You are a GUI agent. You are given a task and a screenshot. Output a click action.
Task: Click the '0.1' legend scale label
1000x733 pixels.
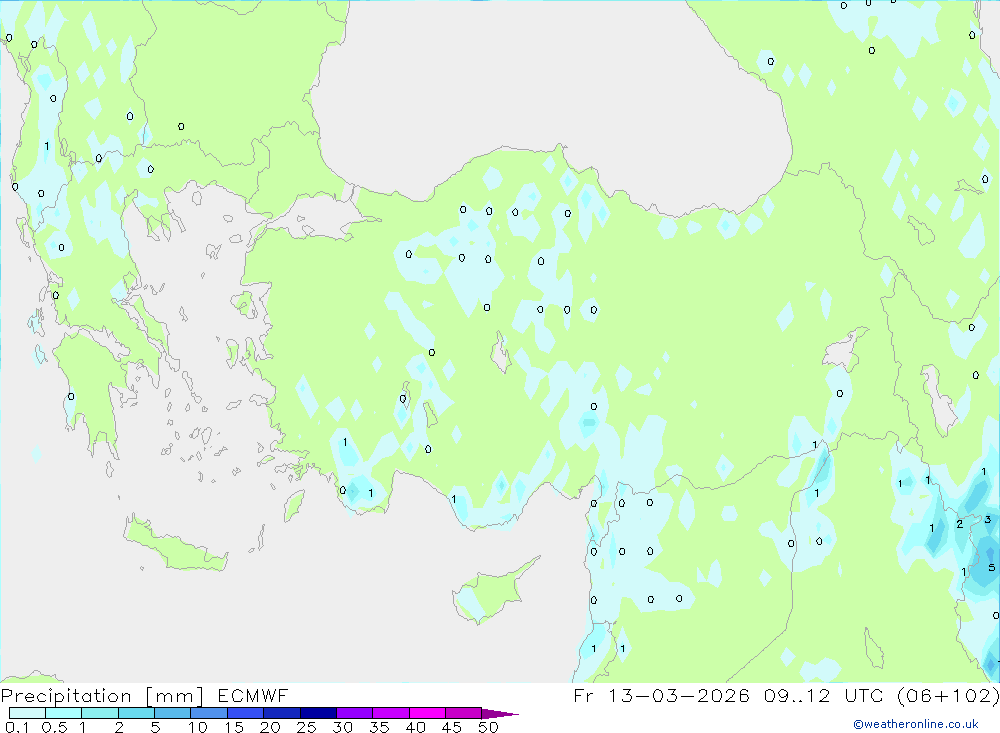(x=17, y=727)
